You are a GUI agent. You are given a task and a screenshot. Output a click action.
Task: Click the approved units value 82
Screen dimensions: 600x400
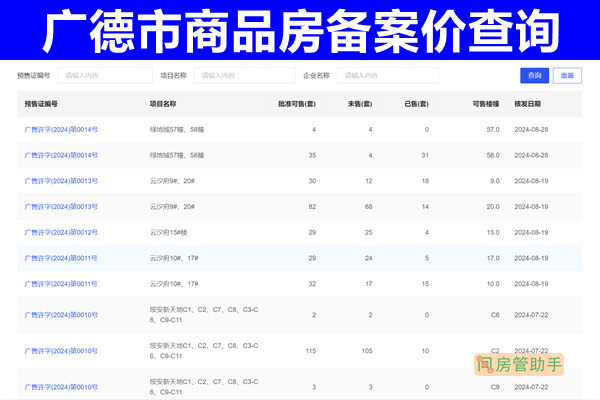[x=312, y=206]
